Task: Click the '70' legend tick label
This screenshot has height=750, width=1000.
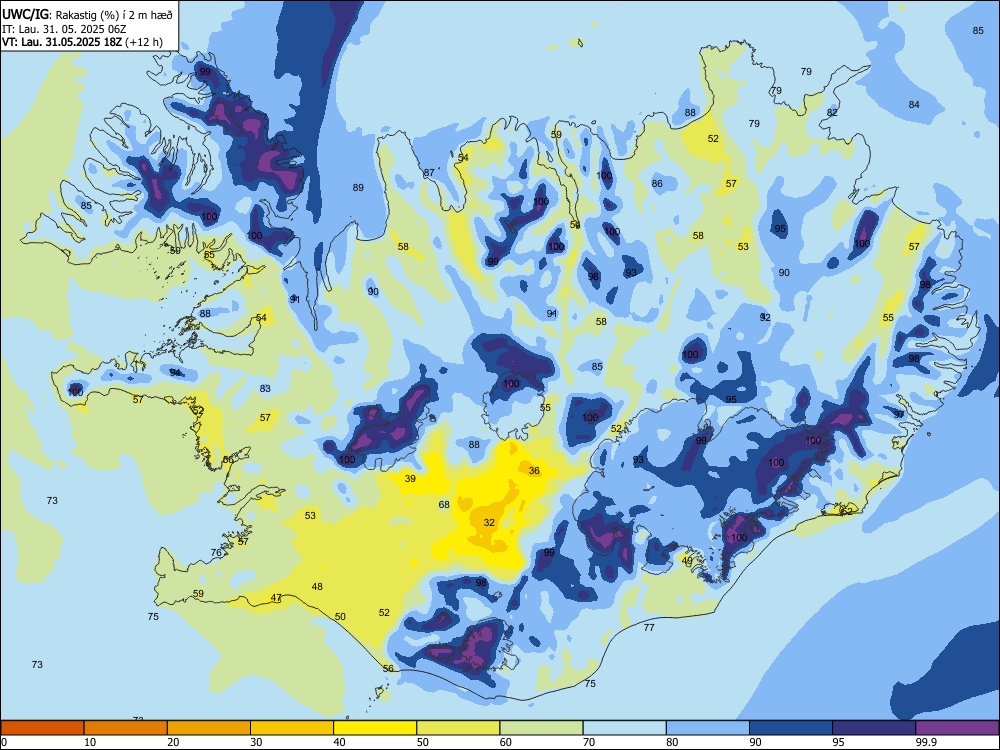Action: click(589, 742)
